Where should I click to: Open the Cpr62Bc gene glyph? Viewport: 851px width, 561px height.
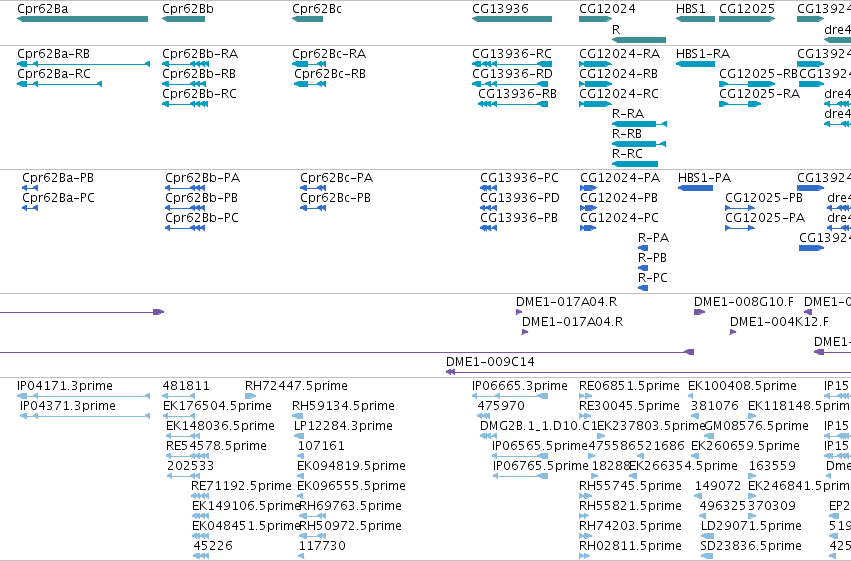point(307,19)
